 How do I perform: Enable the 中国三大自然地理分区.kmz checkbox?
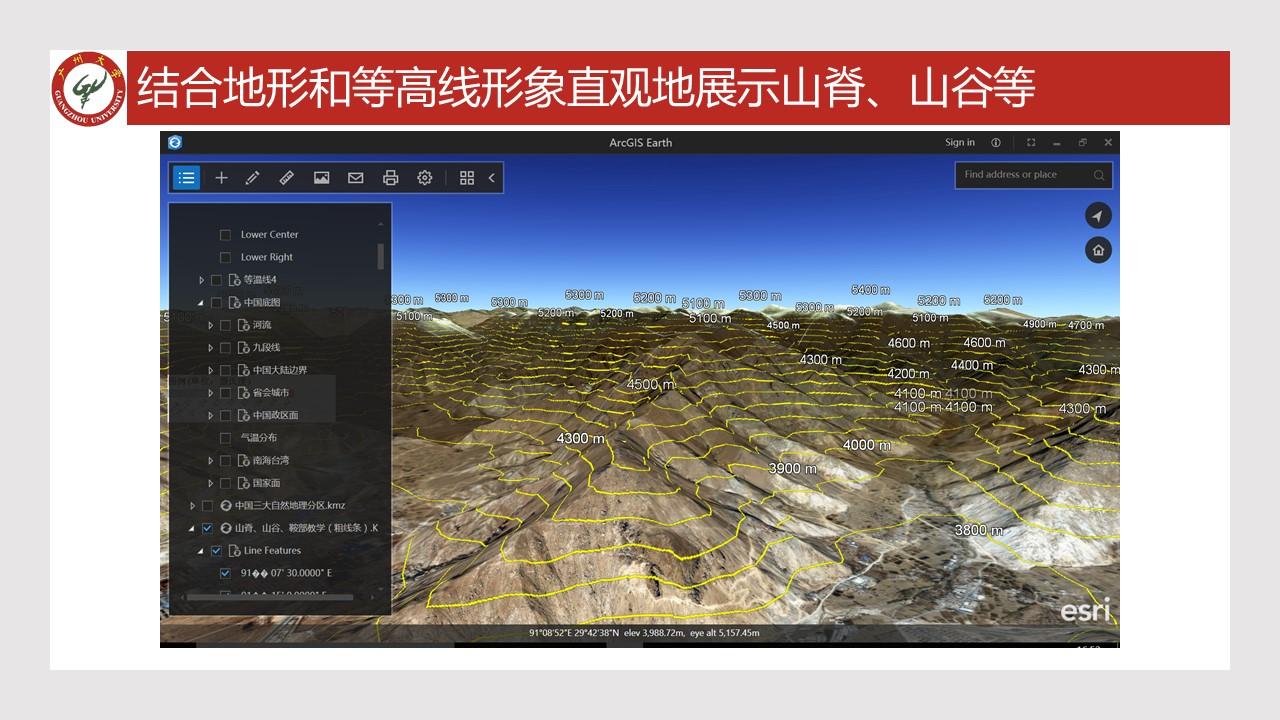(207, 506)
